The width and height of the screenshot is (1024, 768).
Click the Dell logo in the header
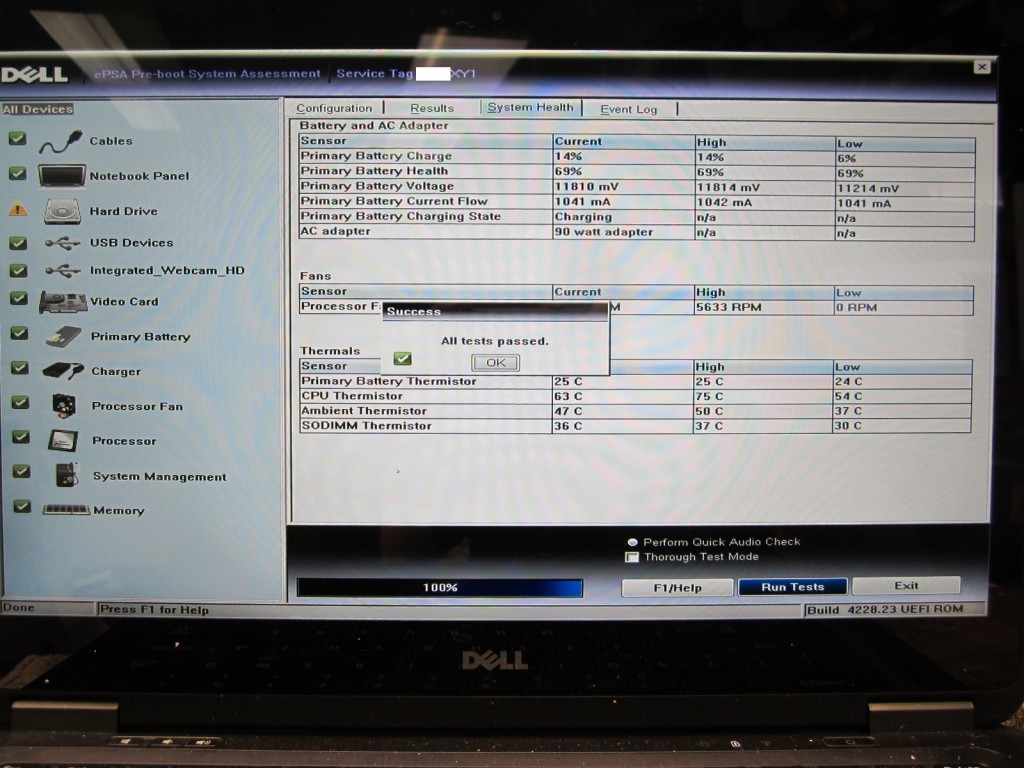[x=35, y=74]
